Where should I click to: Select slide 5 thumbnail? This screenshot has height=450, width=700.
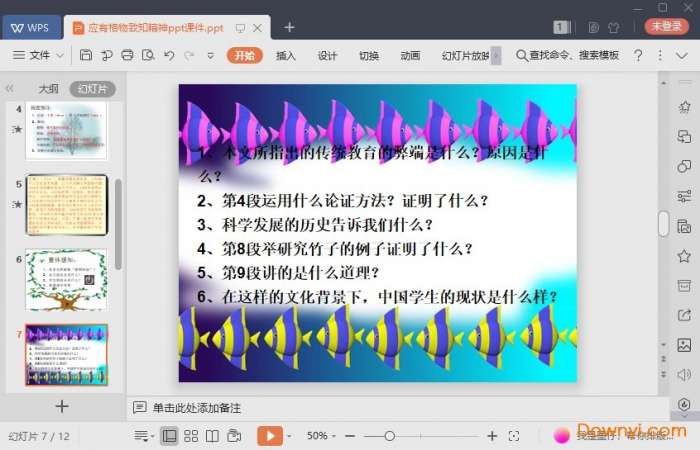click(67, 205)
